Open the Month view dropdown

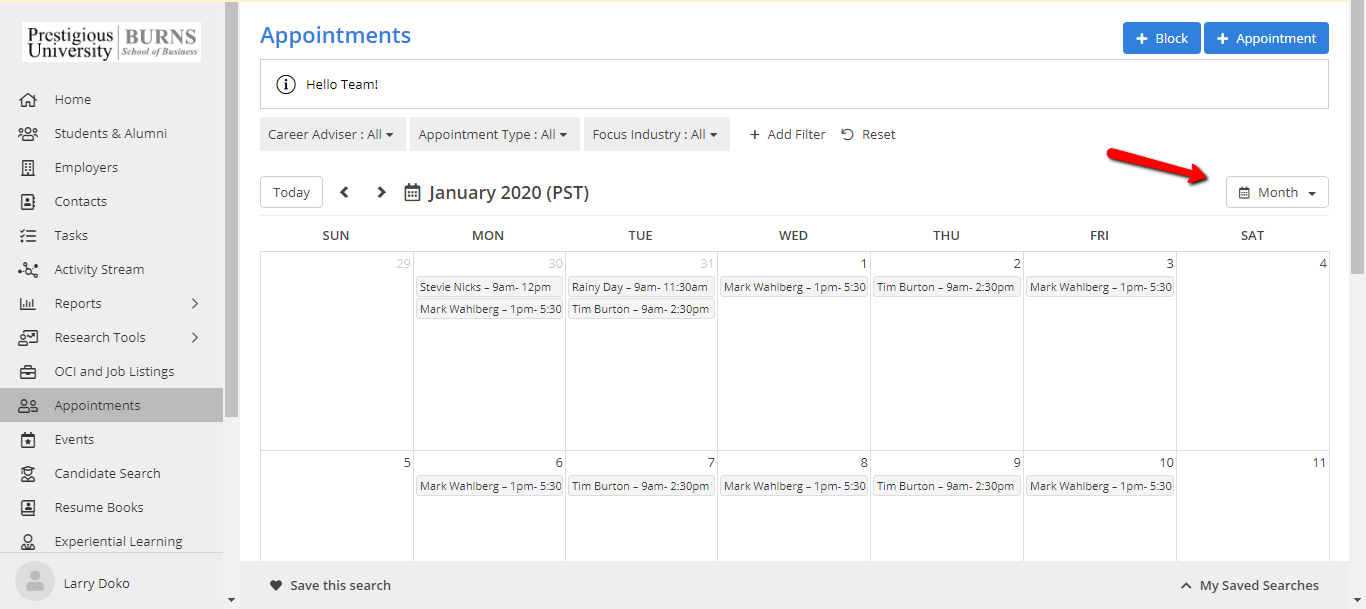tap(1277, 192)
